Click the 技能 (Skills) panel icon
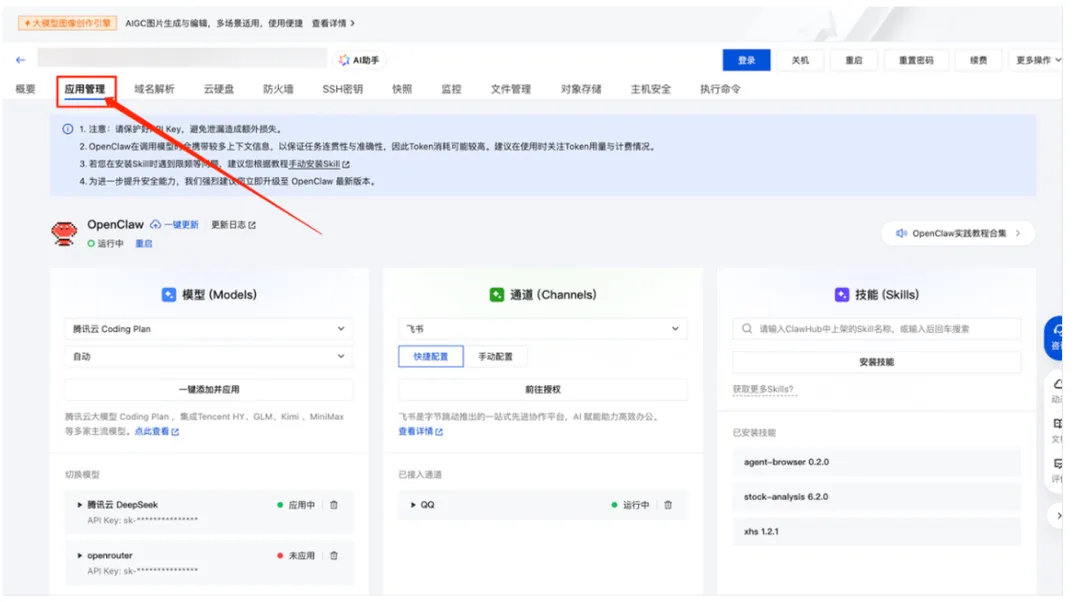 [842, 295]
